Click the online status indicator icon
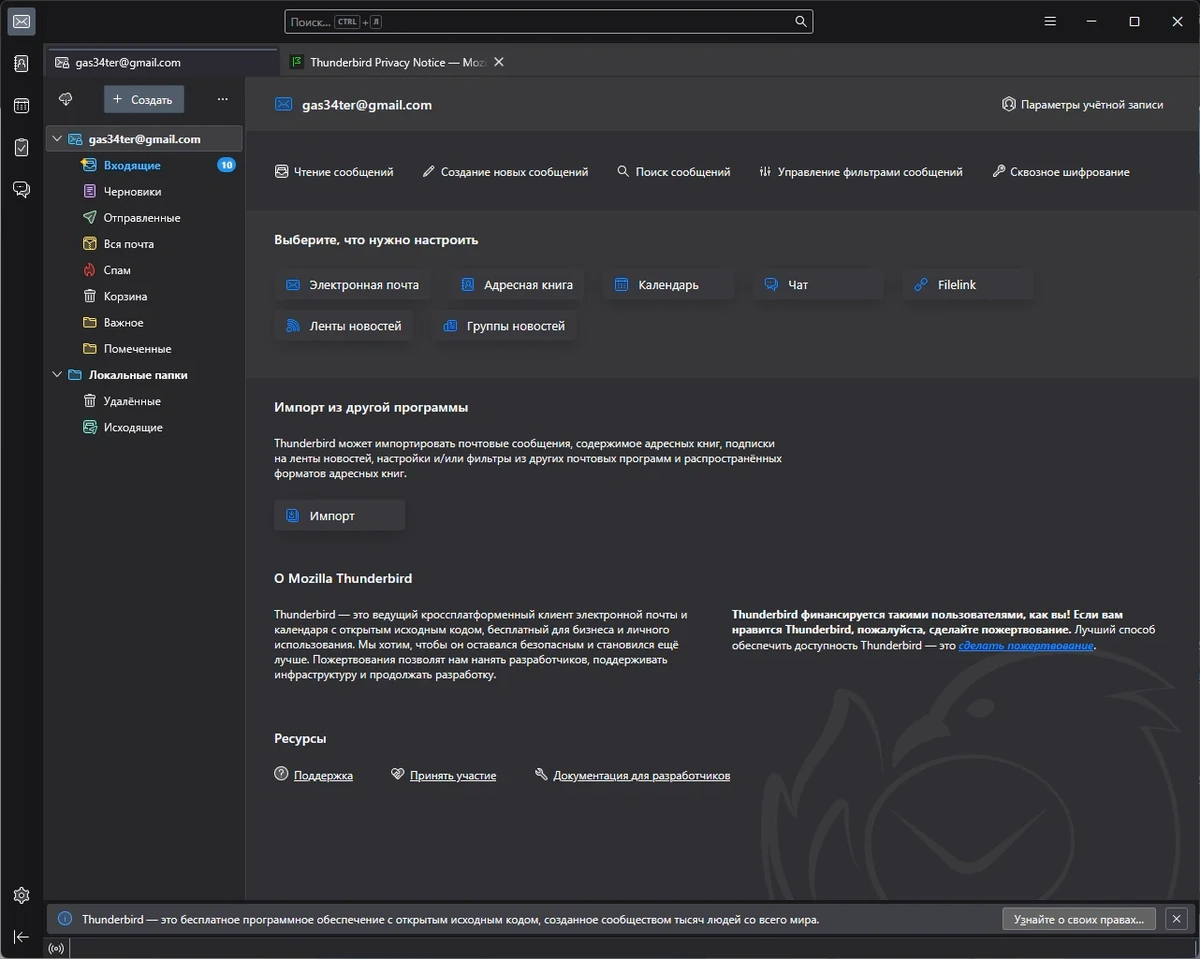The height and width of the screenshot is (959, 1200). tap(56, 947)
